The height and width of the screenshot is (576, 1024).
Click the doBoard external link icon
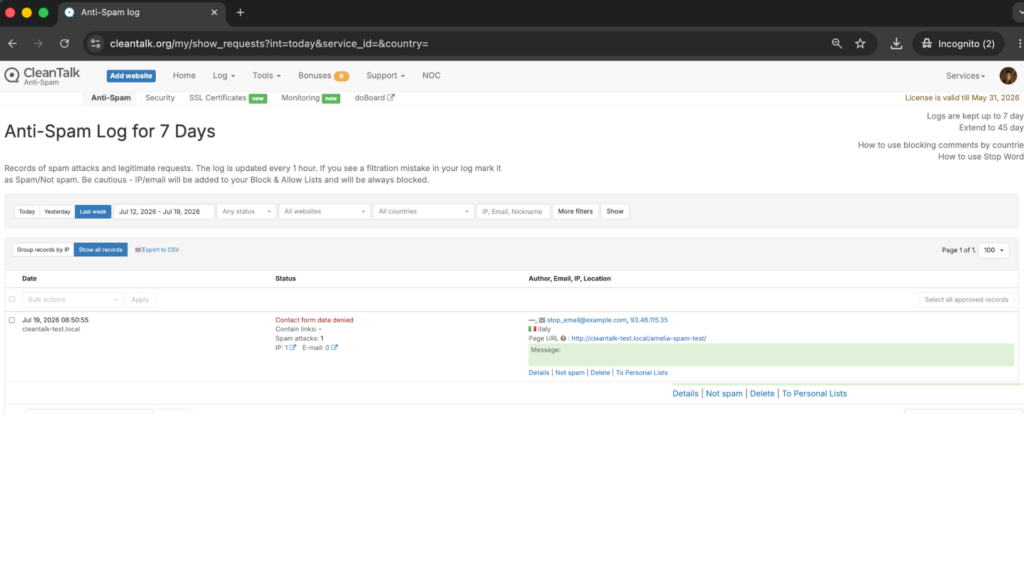click(x=391, y=97)
